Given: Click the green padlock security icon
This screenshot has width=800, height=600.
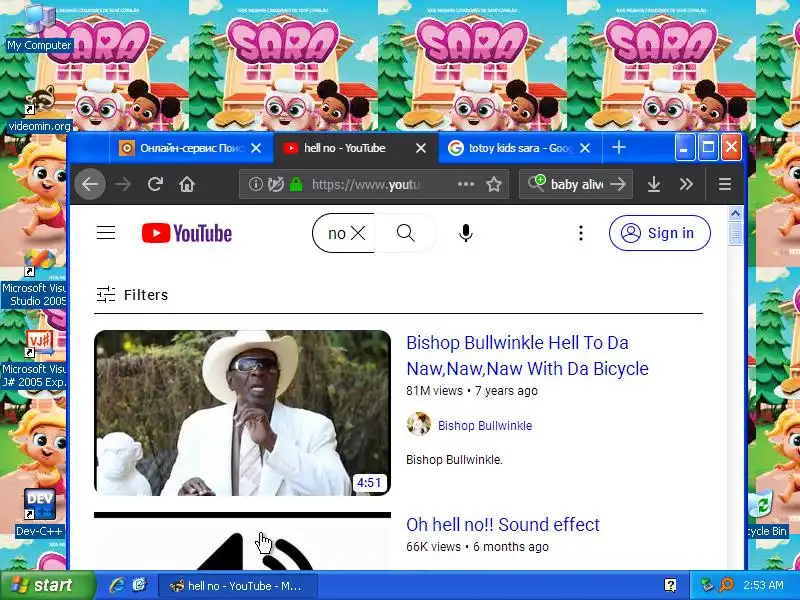Looking at the screenshot, I should (x=296, y=184).
